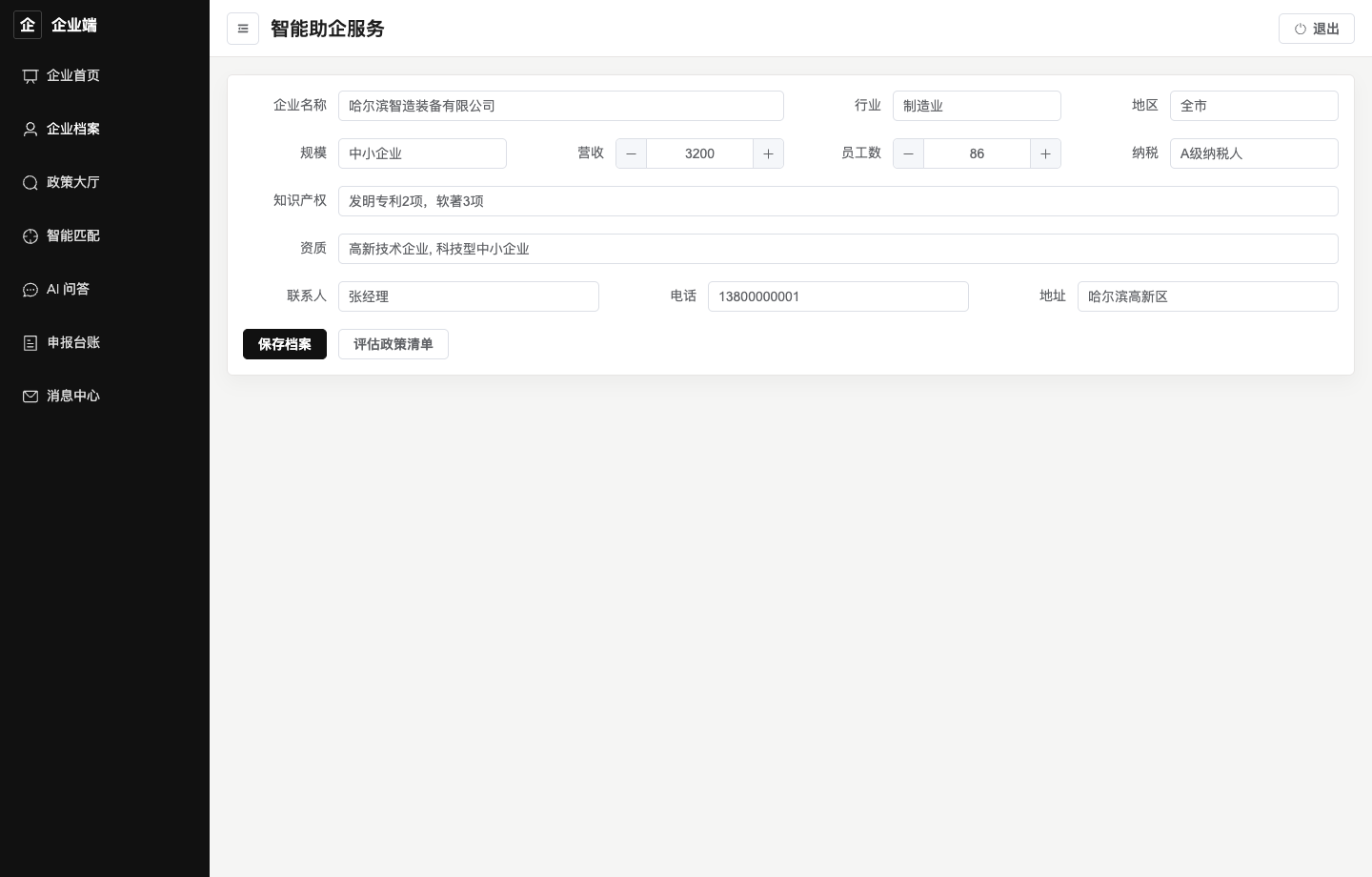Open the AI 问答 sidebar item
The image size is (1372, 877).
coord(105,289)
